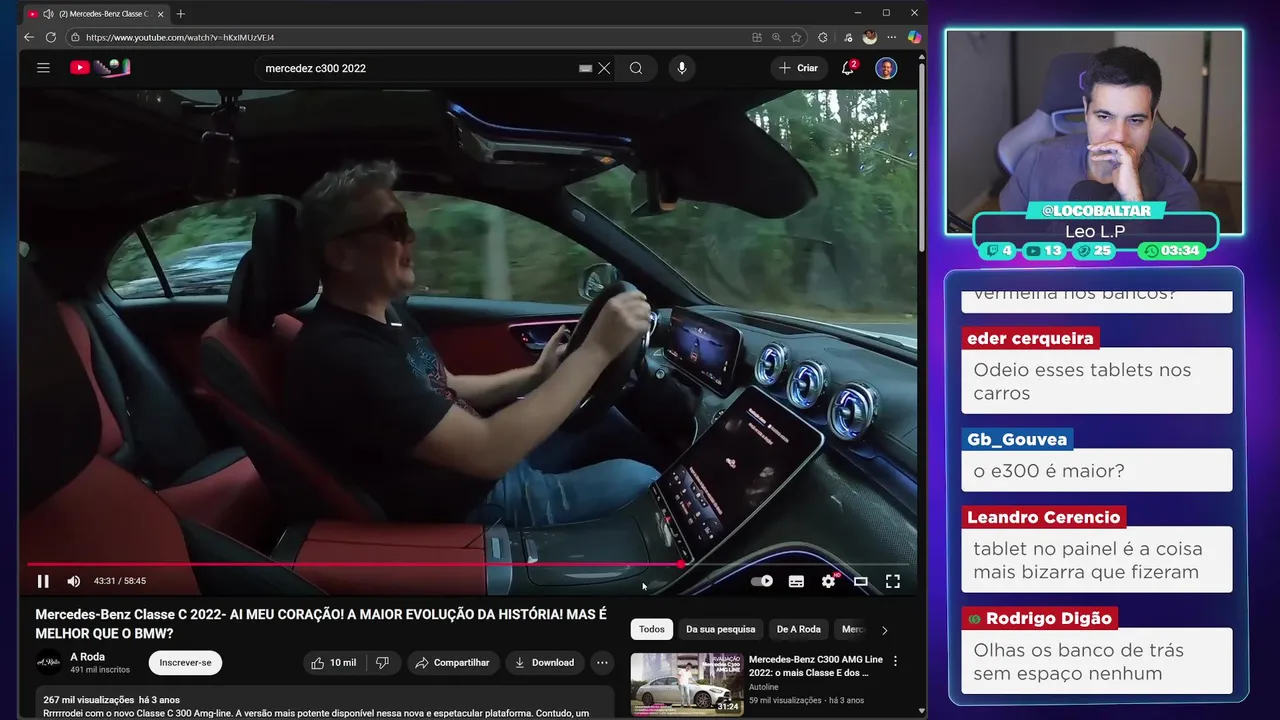The image size is (1280, 720).
Task: Open the YouTube account avatar menu
Action: [x=886, y=68]
